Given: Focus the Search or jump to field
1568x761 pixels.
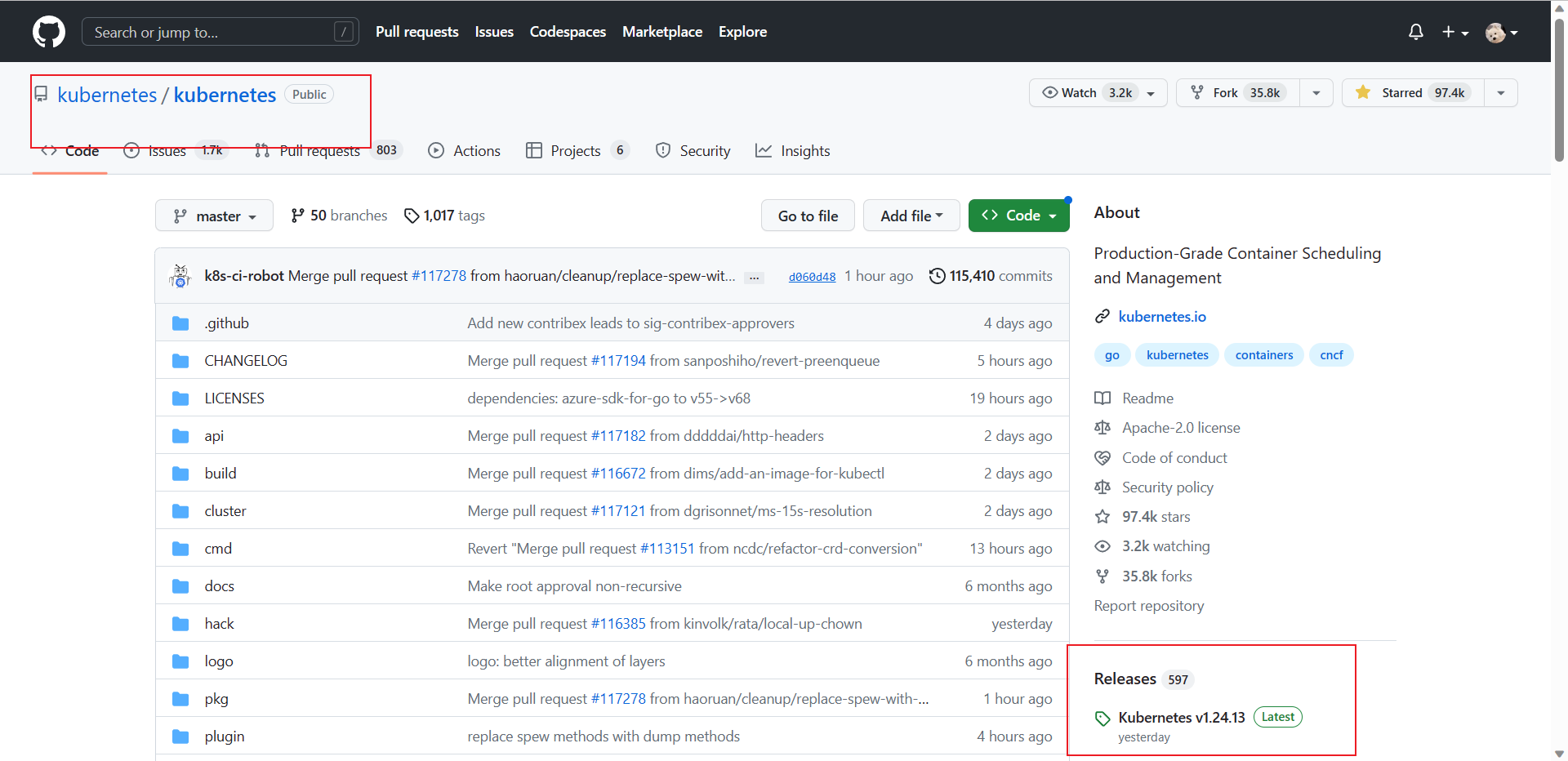Looking at the screenshot, I should (220, 32).
